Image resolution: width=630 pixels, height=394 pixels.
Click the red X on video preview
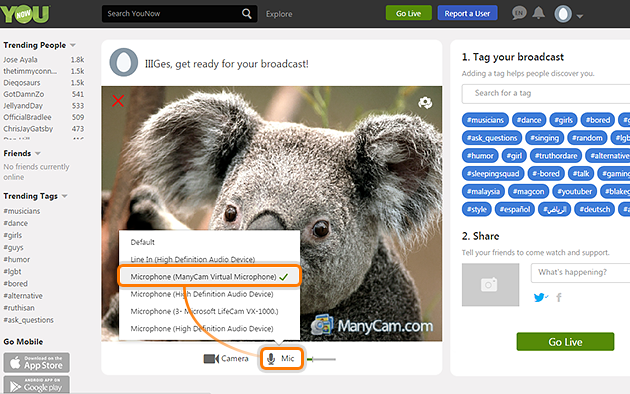point(118,100)
